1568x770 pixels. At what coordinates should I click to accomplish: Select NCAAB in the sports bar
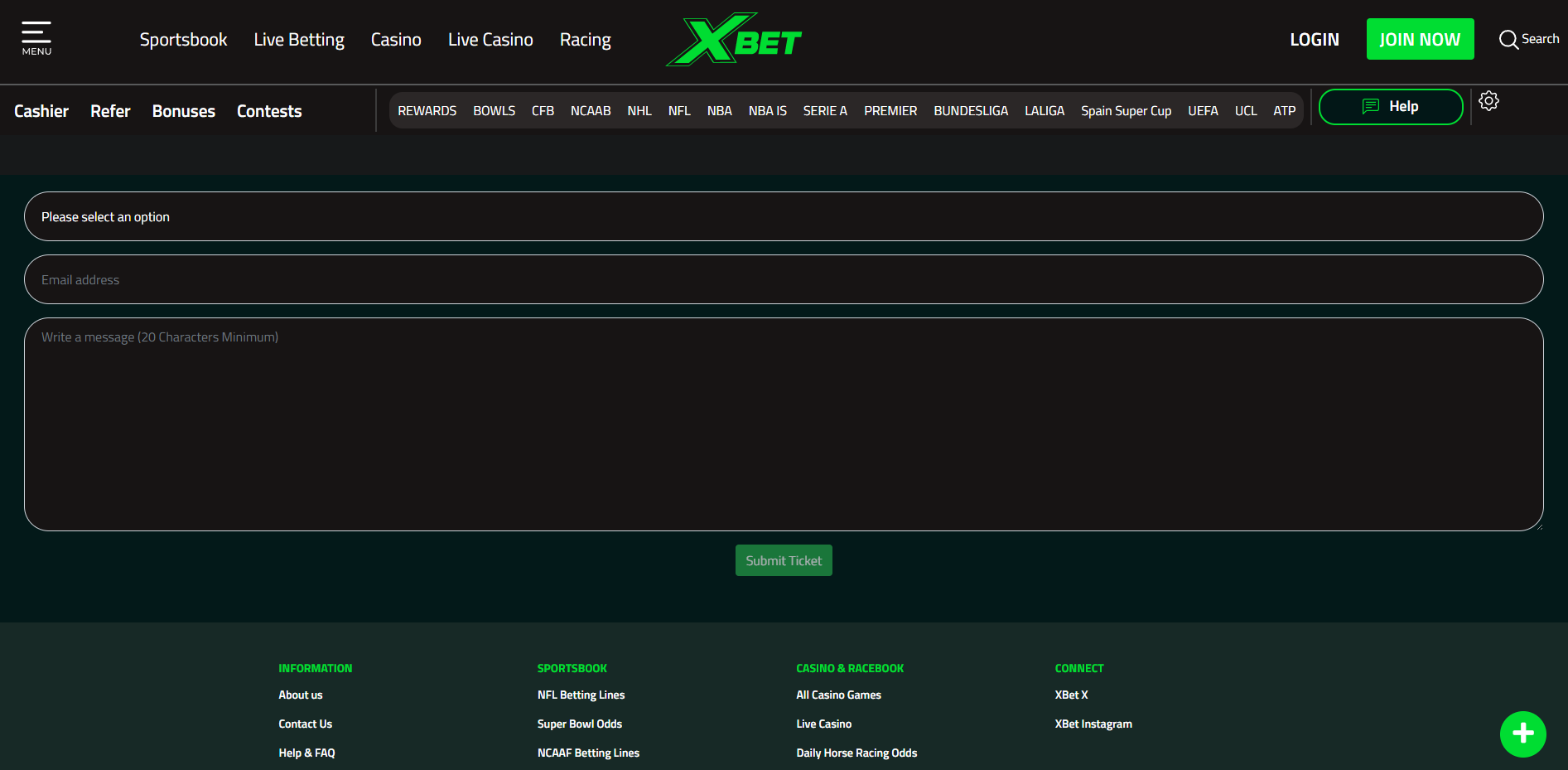pyautogui.click(x=591, y=110)
